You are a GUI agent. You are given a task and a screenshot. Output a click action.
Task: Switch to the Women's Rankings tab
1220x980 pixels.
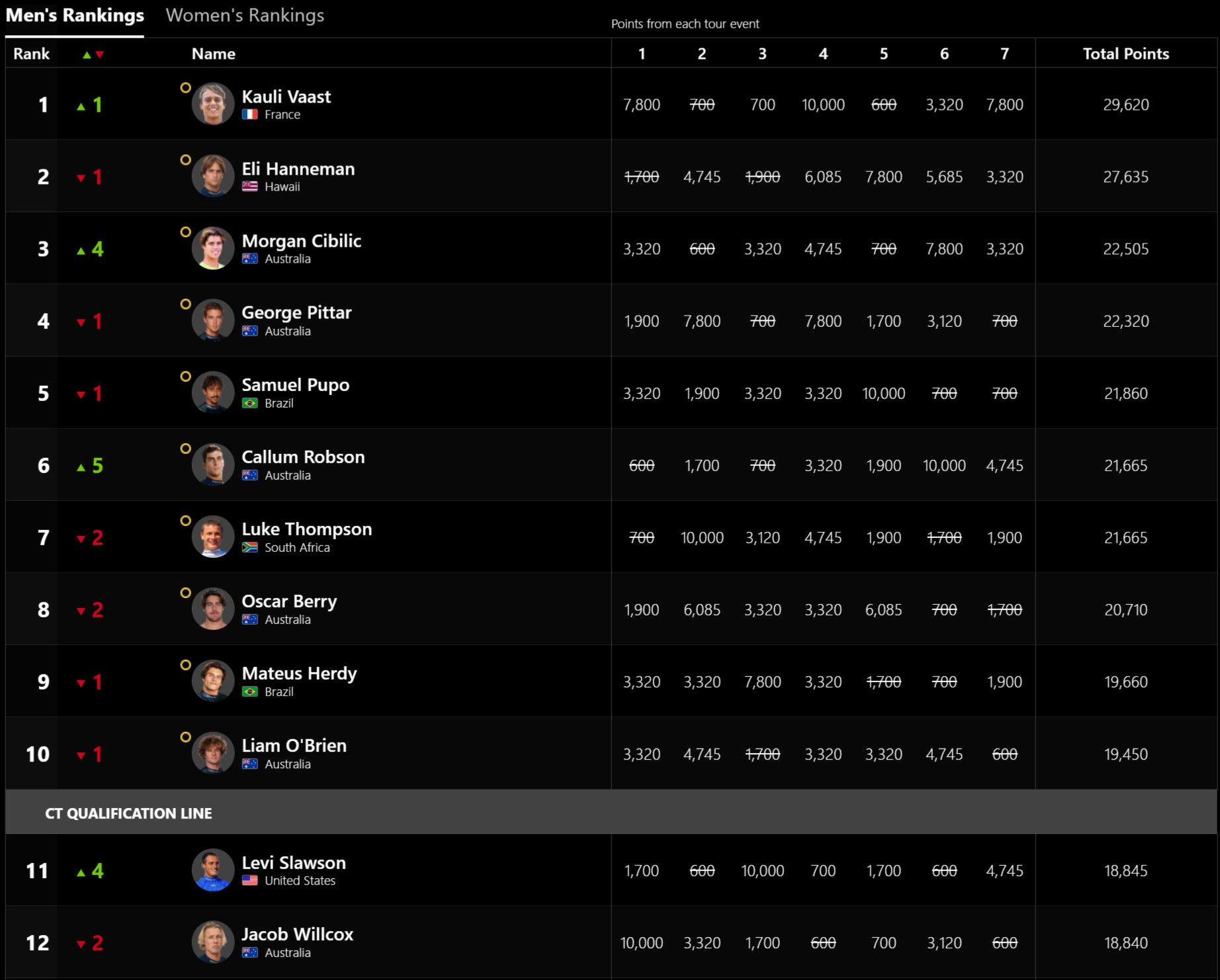click(x=245, y=16)
